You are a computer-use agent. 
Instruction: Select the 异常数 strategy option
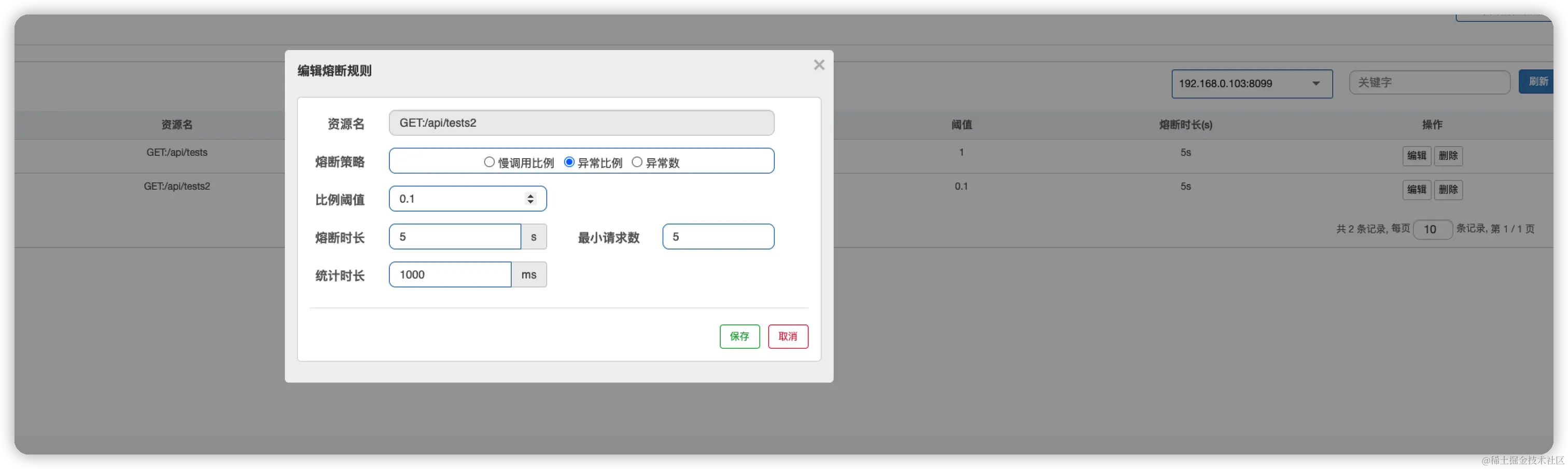coord(637,162)
